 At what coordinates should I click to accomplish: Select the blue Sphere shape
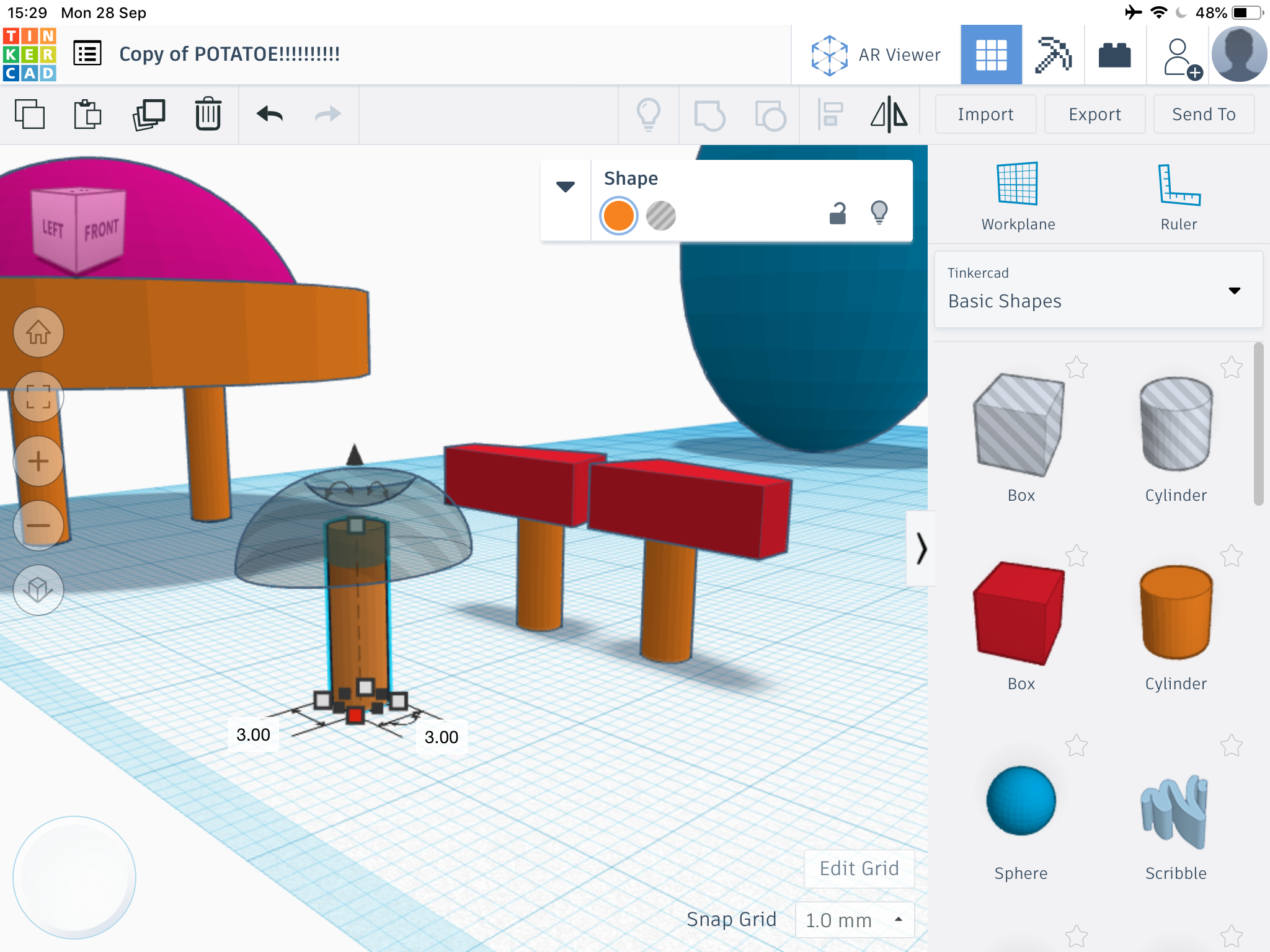(1021, 801)
